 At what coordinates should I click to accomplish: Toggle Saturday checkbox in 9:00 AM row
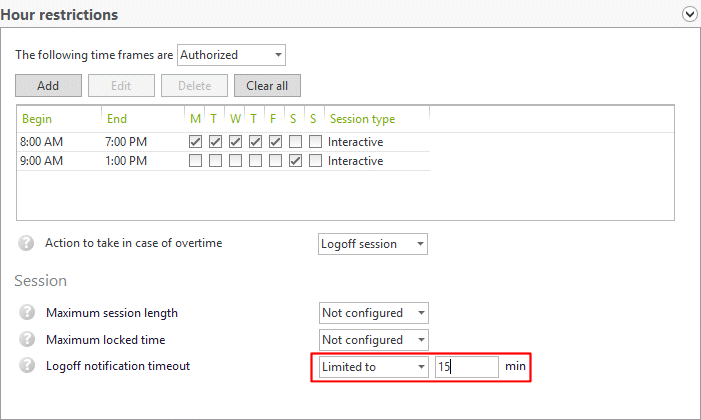click(295, 161)
